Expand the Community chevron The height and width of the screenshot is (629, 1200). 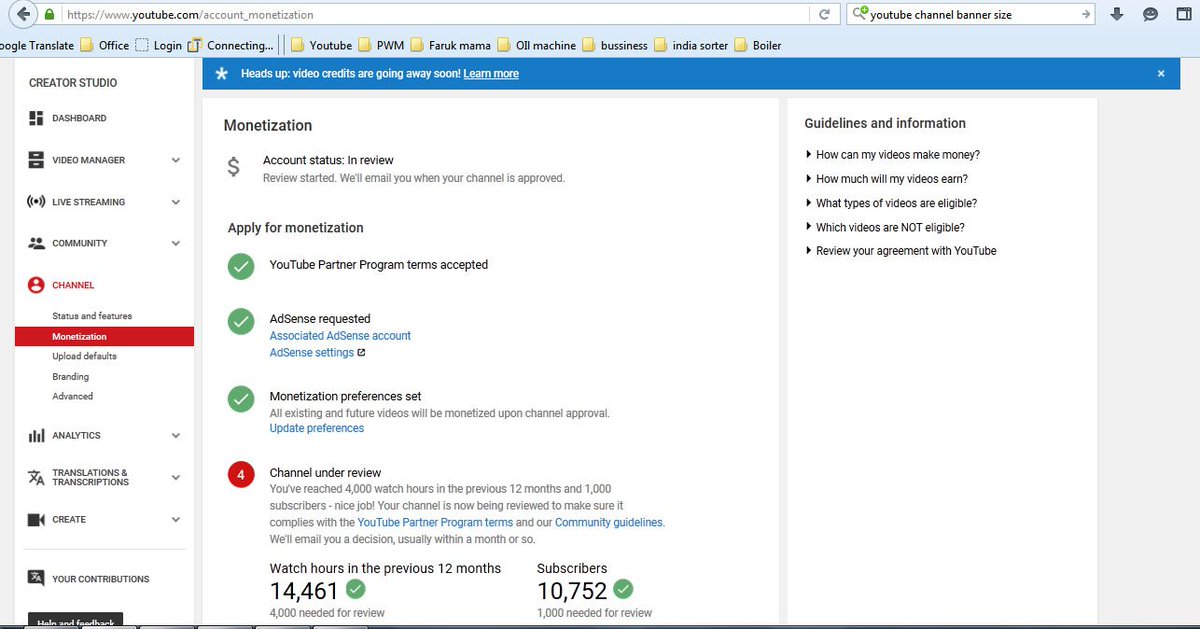click(176, 243)
